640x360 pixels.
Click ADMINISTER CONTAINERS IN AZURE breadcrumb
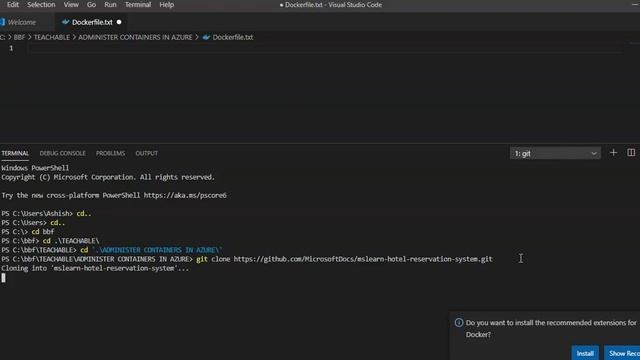(135, 37)
